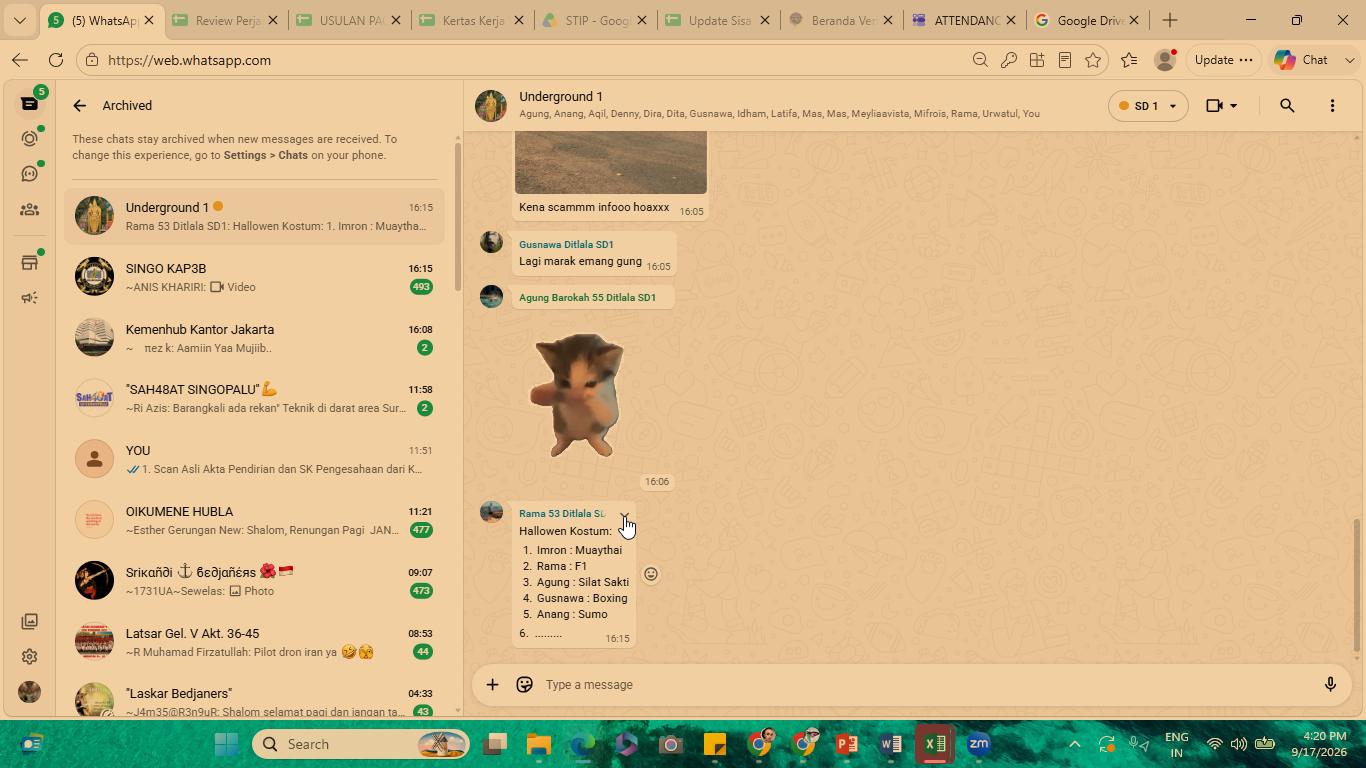1366x768 pixels.
Task: Open WhatsApp settings gear icon
Action: 29,657
